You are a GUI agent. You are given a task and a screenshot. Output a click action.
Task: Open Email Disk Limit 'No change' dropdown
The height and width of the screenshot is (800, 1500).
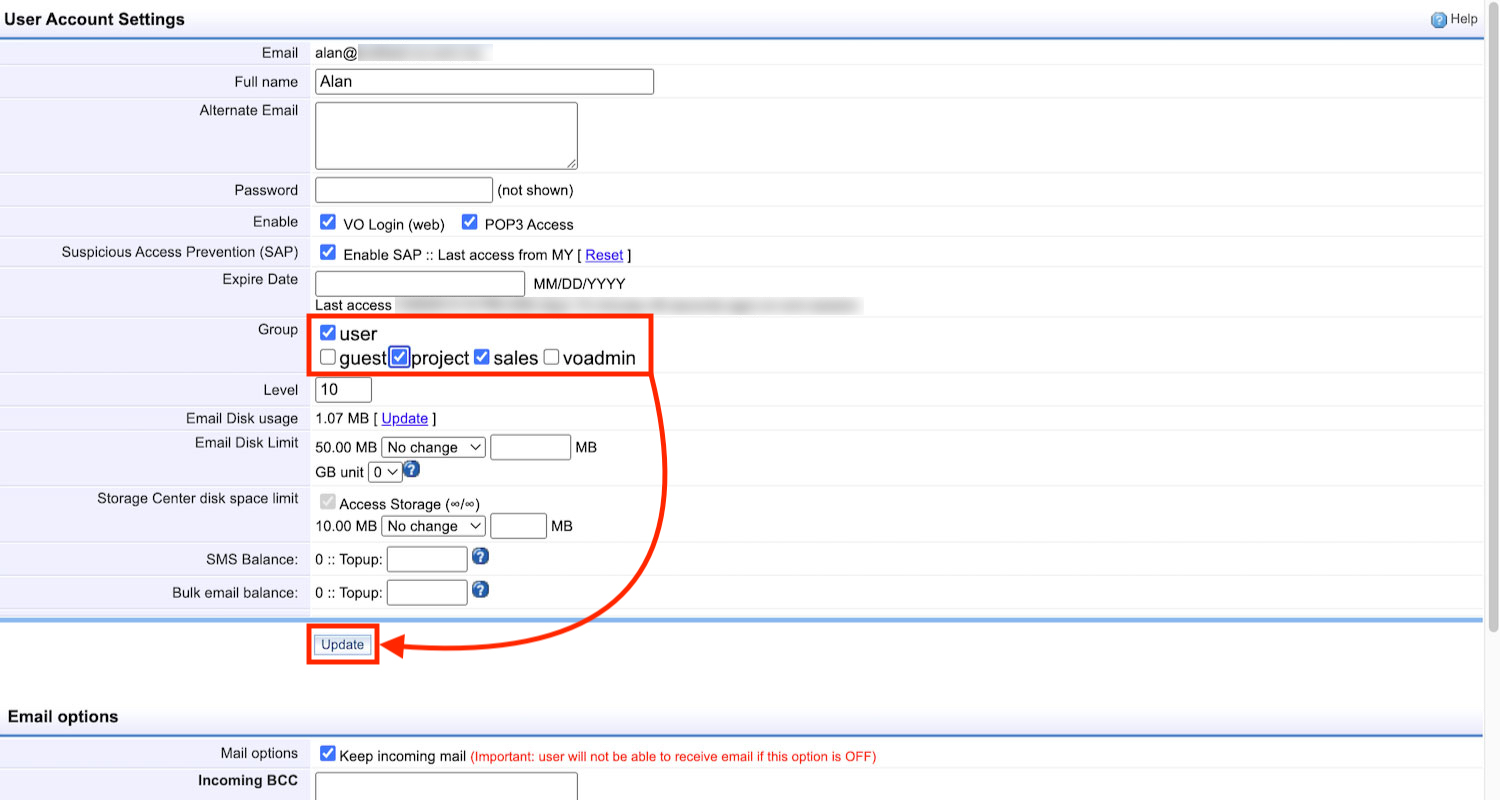pos(433,447)
